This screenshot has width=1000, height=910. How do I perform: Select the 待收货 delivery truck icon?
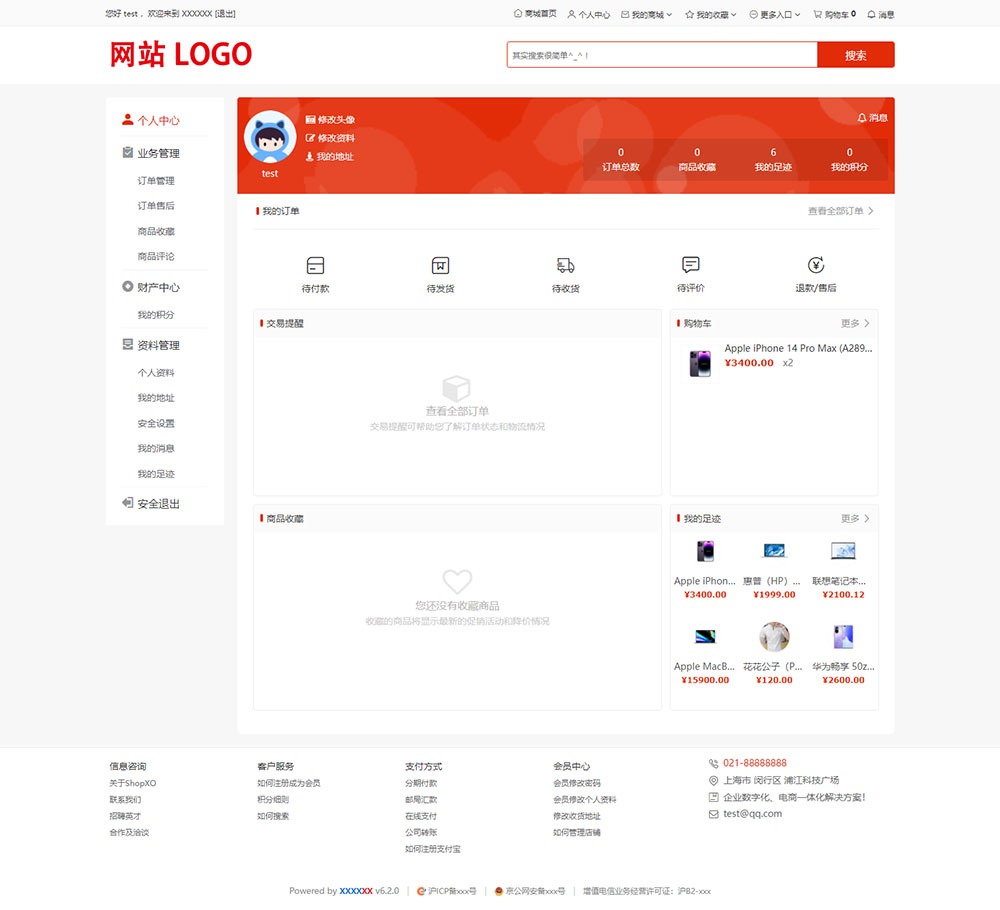[x=565, y=265]
